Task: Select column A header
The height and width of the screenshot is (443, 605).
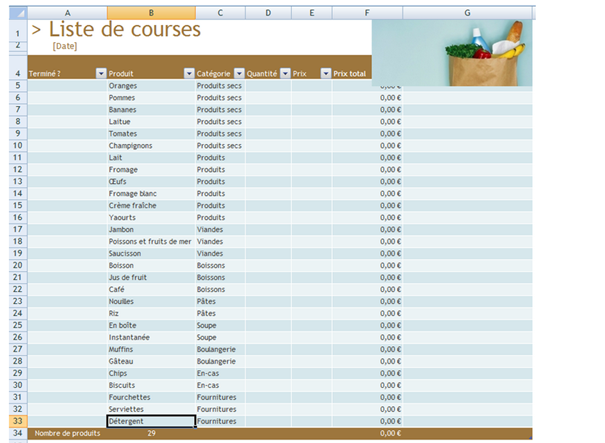Action: point(68,13)
